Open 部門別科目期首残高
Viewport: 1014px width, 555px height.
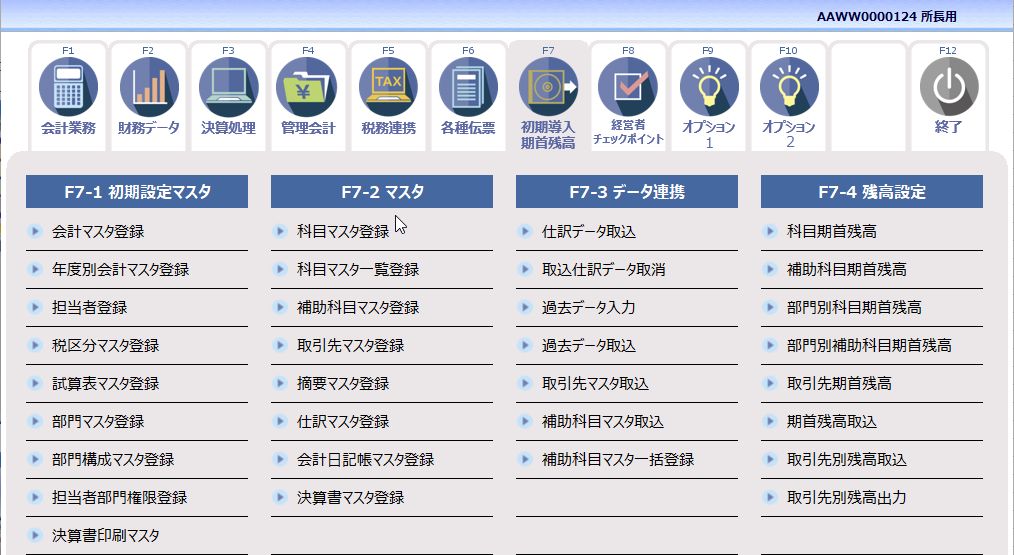854,307
